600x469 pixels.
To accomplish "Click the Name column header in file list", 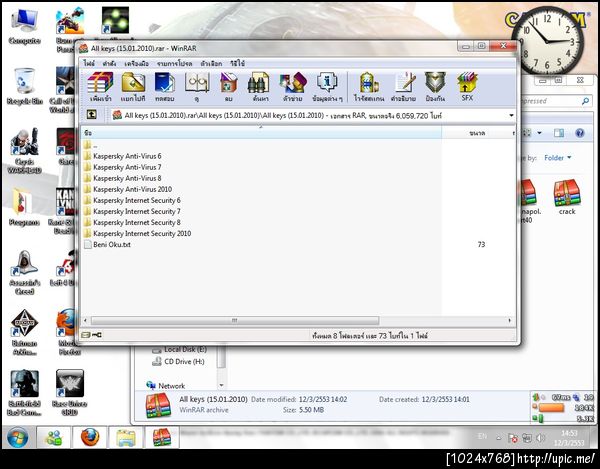I will (x=261, y=133).
